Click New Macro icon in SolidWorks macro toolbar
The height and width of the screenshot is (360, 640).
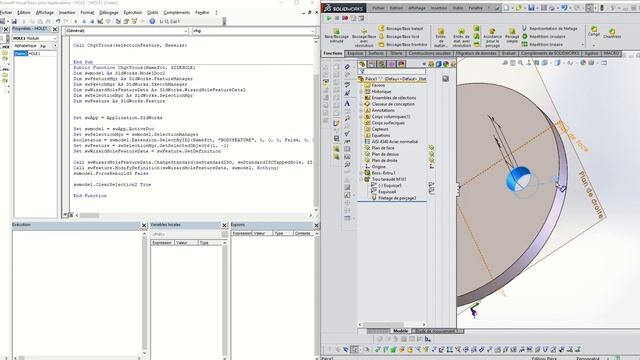coord(353,18)
